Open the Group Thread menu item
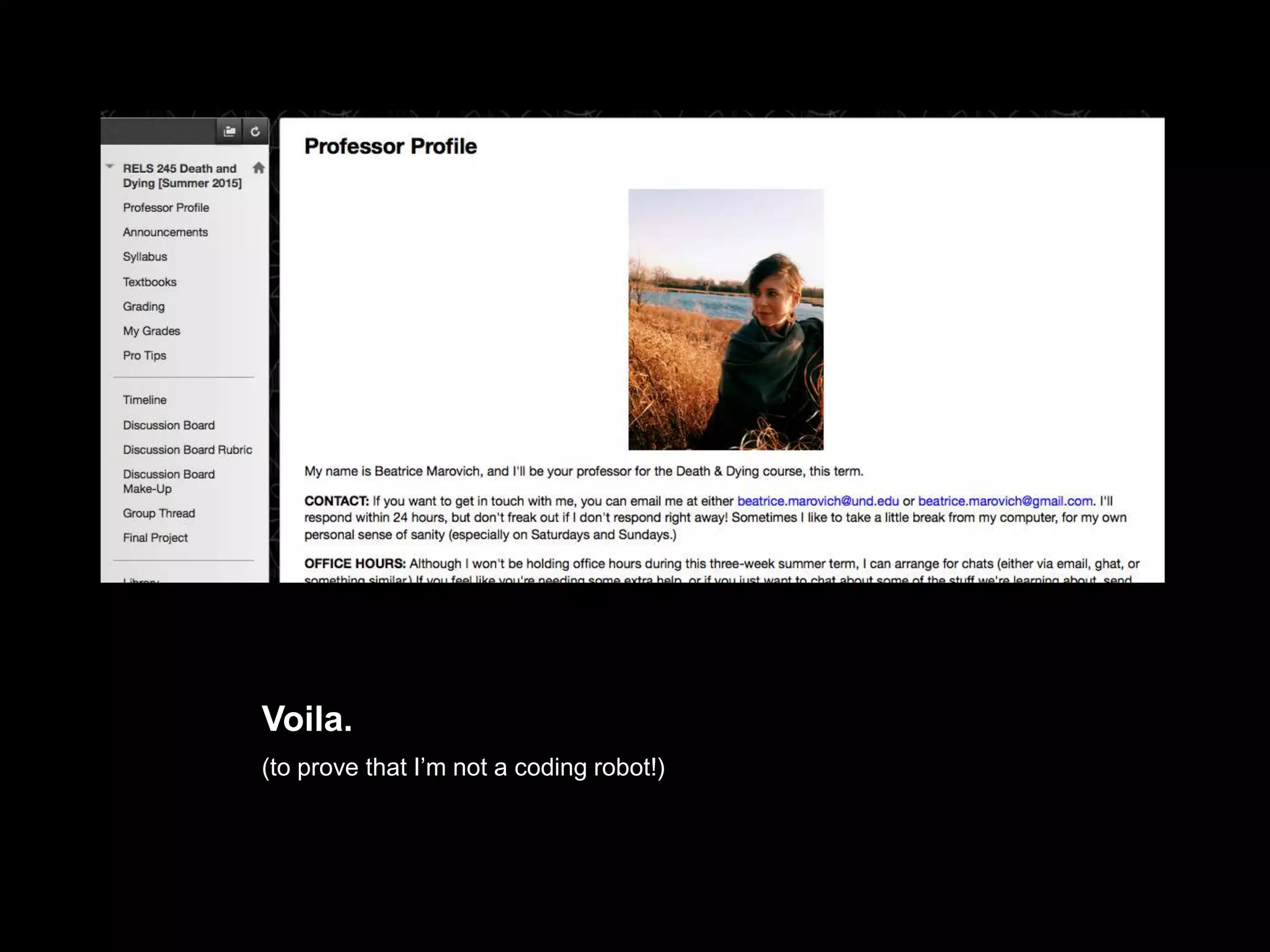 pos(159,513)
